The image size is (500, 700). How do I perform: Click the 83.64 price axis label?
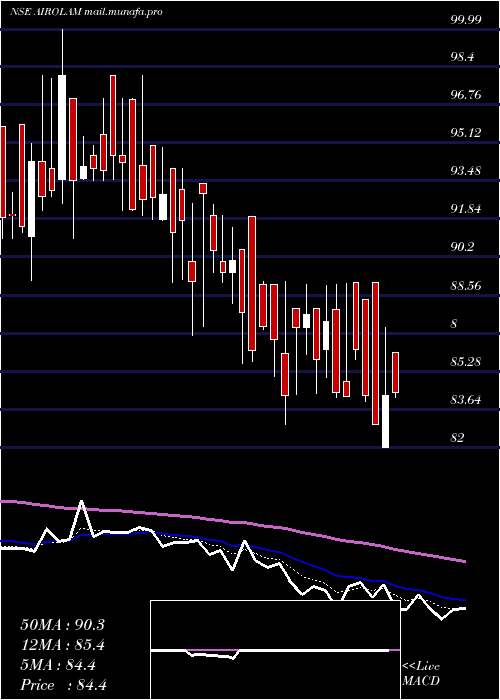click(466, 399)
